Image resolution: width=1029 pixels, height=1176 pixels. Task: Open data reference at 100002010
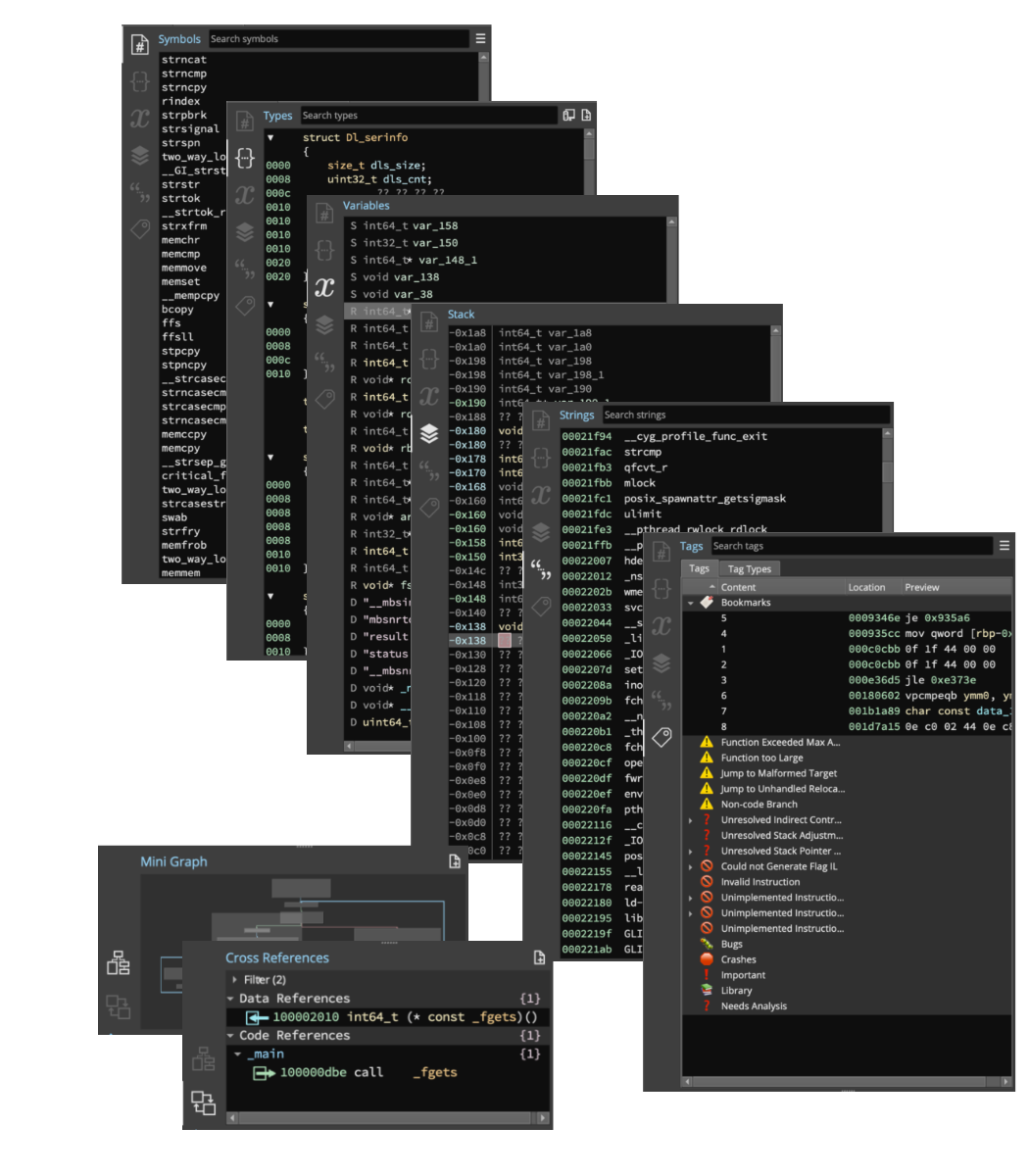(x=389, y=1017)
